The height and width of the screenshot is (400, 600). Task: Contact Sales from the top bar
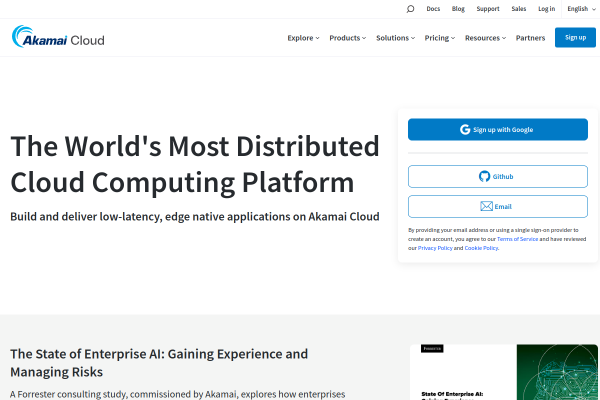click(518, 9)
